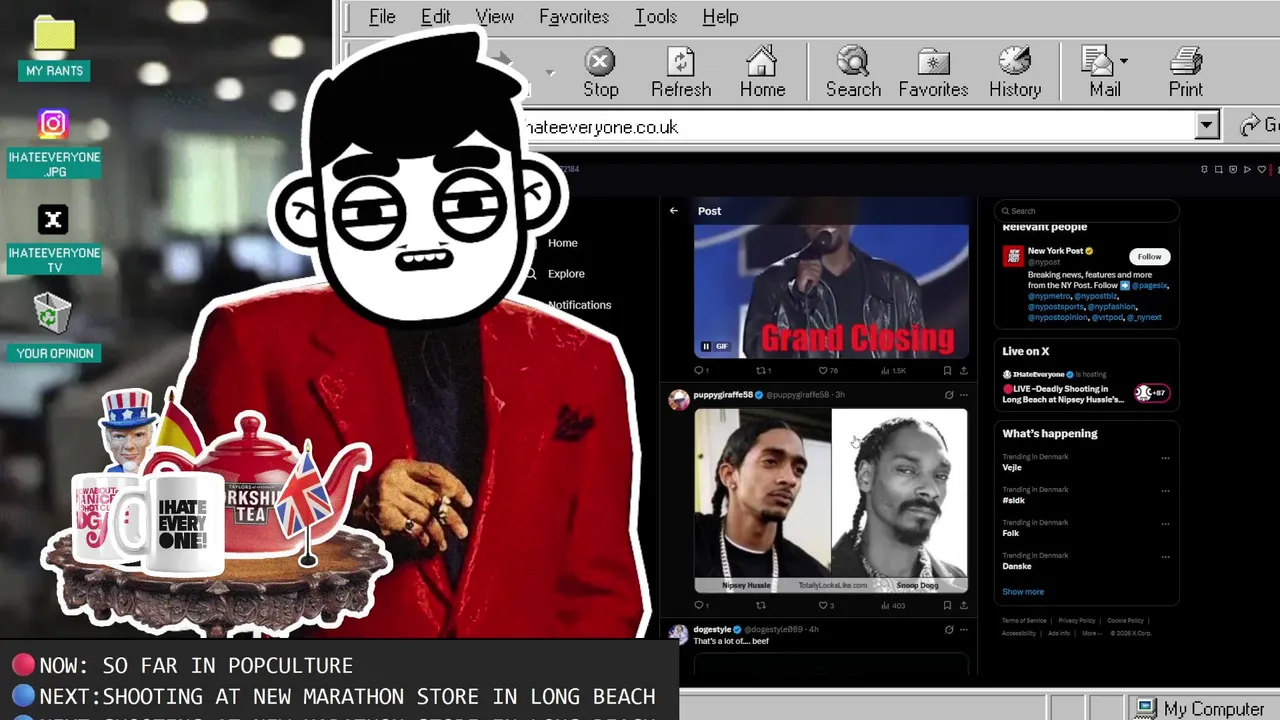Viewport: 1280px width, 720px height.
Task: Open the Help menu
Action: pos(720,17)
